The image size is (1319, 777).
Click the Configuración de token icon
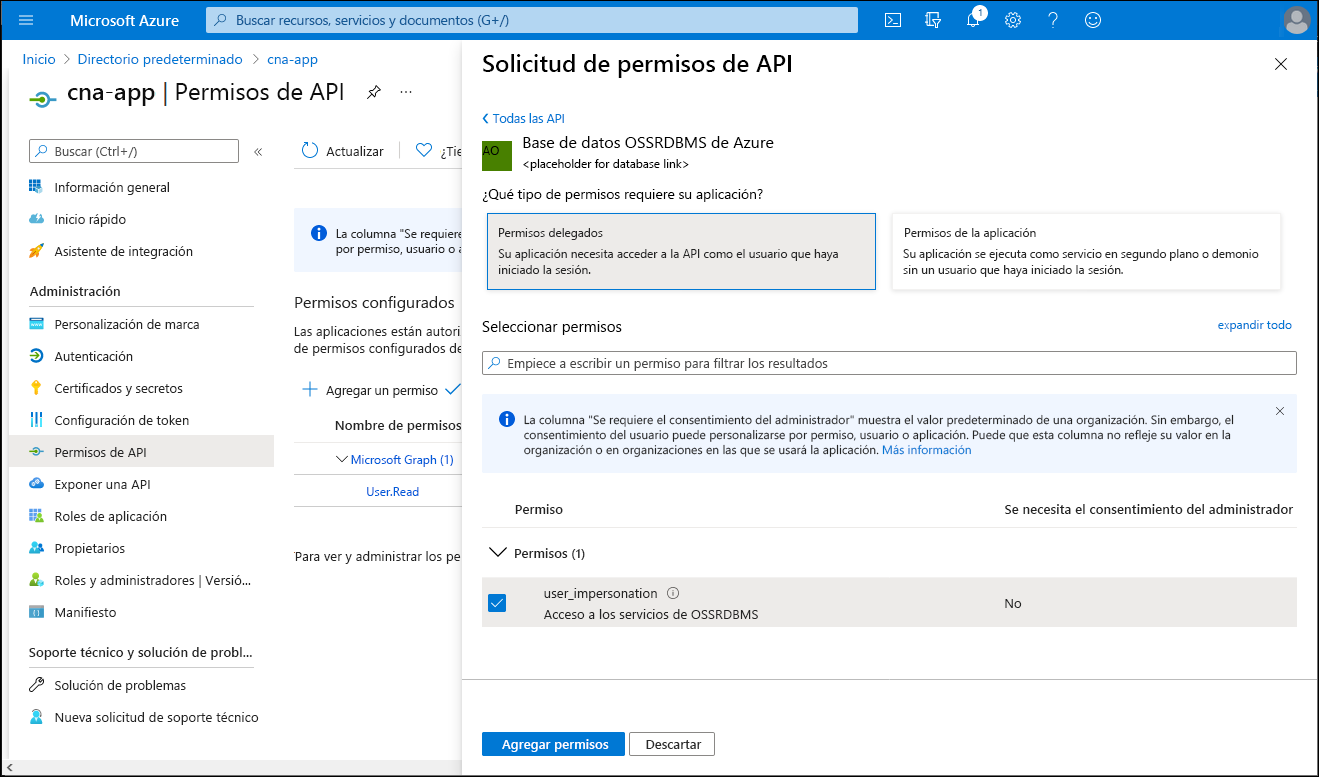36,420
